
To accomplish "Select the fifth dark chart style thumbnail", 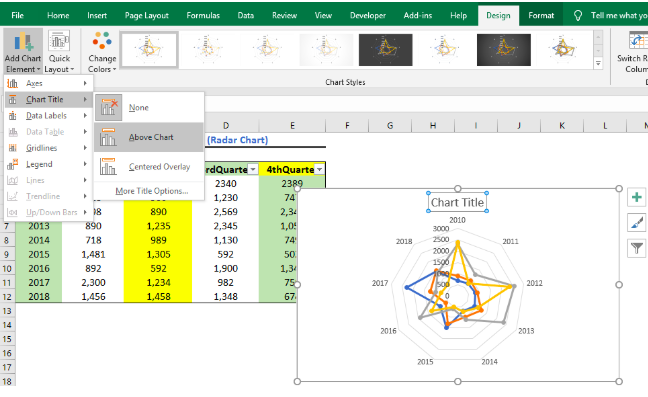I will click(385, 50).
